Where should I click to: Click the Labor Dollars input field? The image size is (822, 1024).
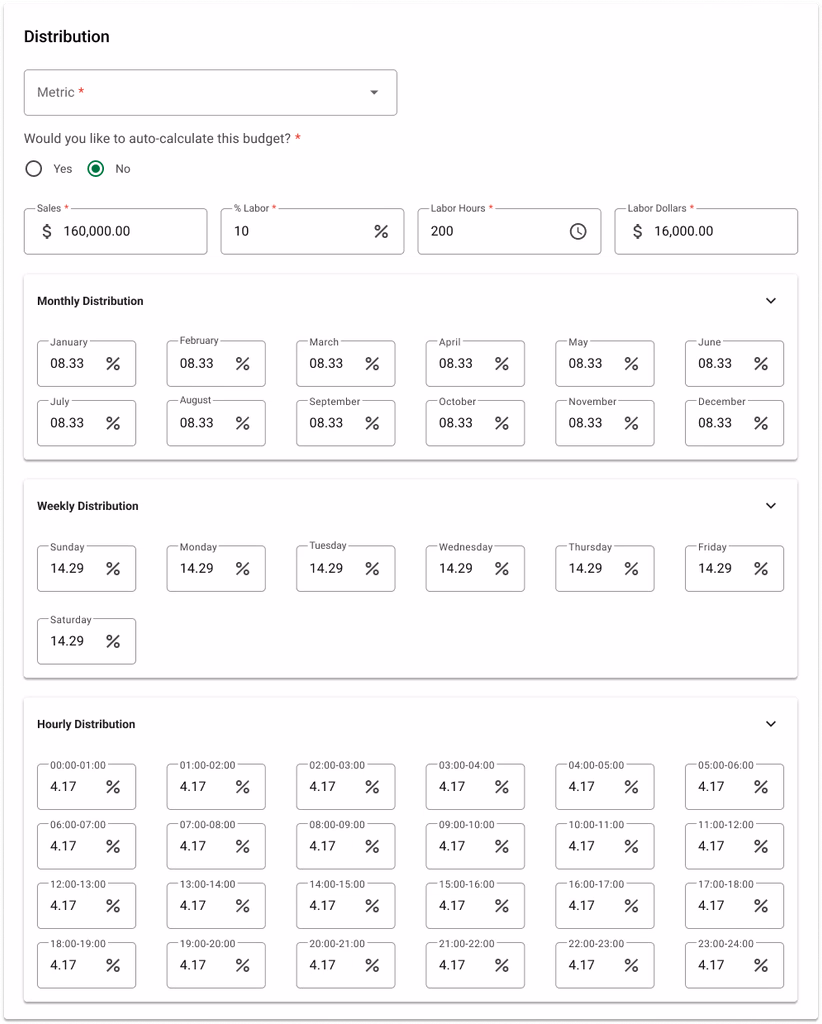click(715, 231)
